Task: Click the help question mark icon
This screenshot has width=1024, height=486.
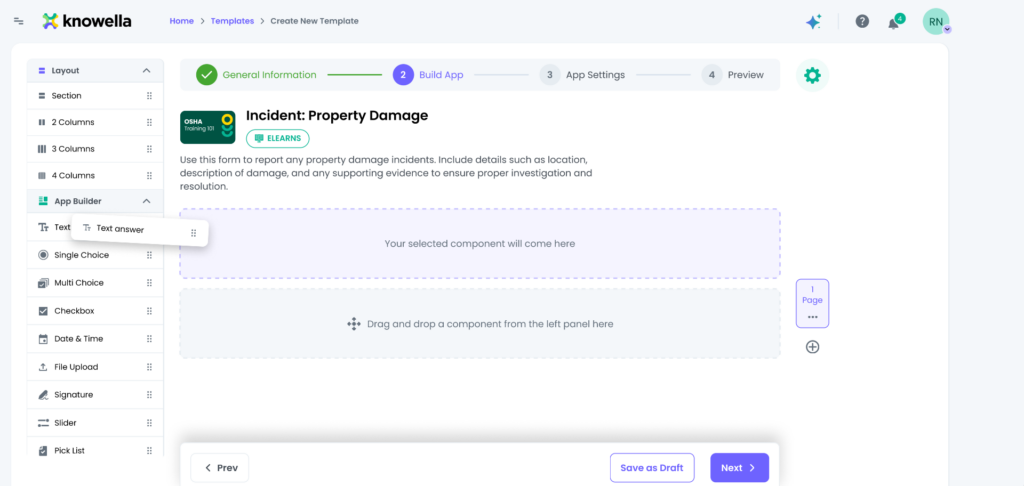Action: [x=862, y=21]
